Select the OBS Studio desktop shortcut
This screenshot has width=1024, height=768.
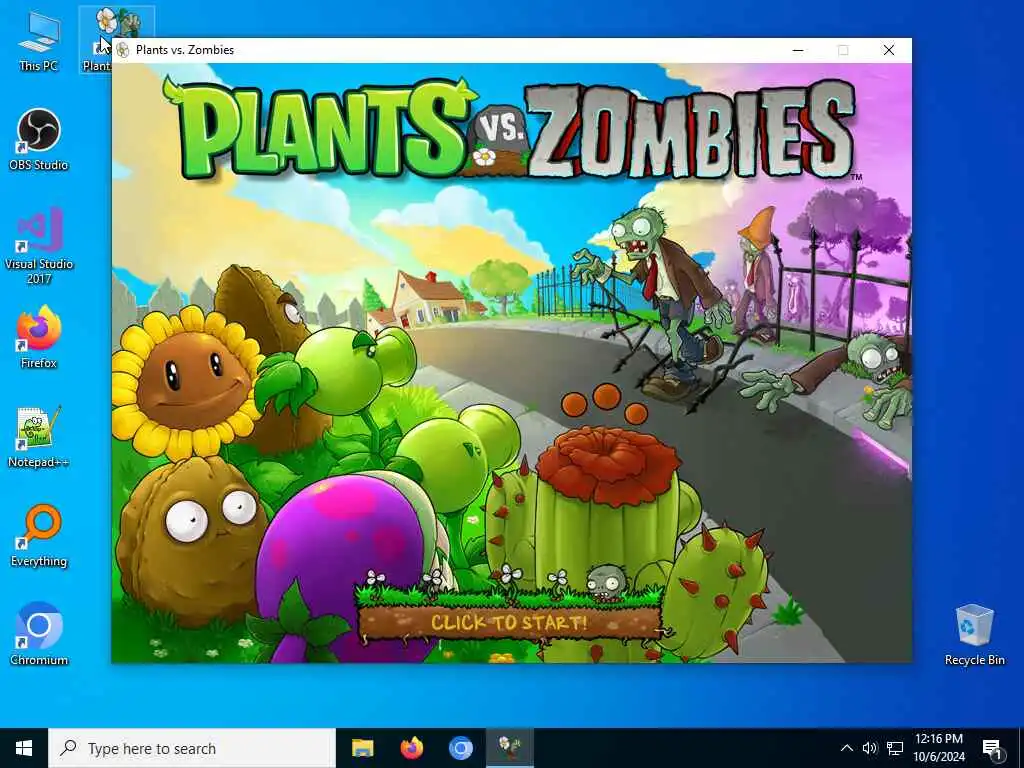39,139
